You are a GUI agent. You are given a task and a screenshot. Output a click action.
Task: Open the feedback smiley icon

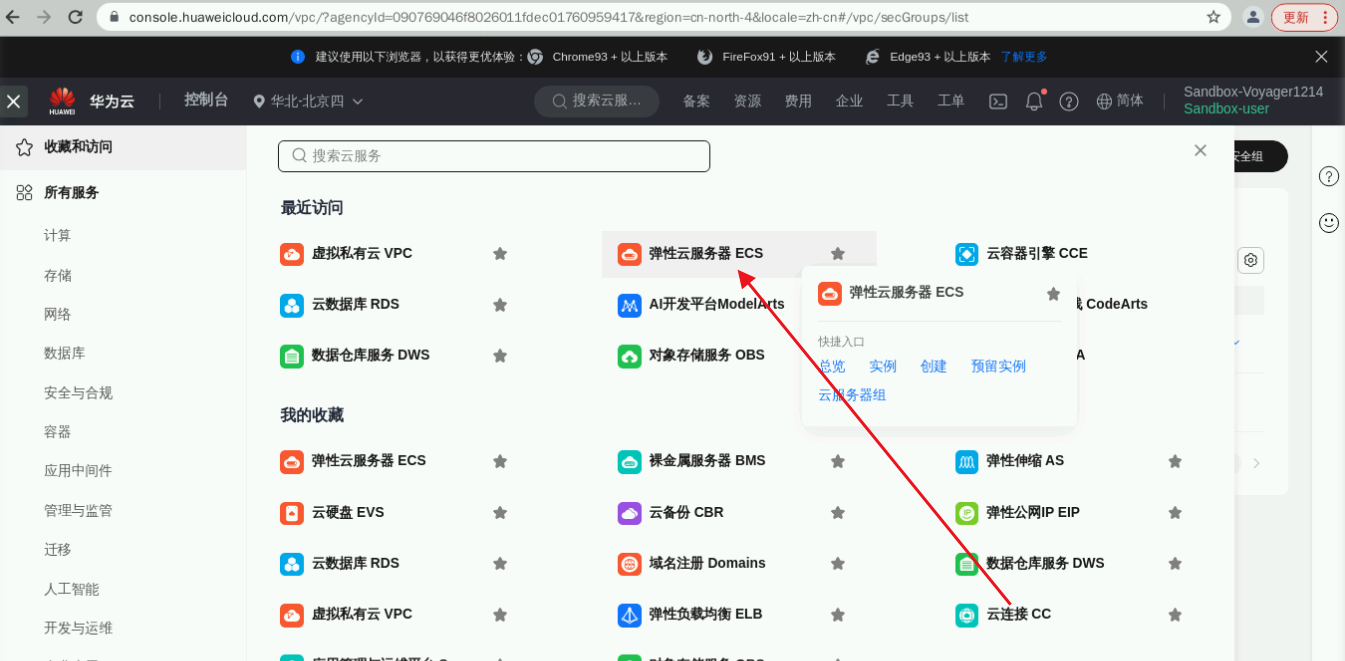(1329, 223)
